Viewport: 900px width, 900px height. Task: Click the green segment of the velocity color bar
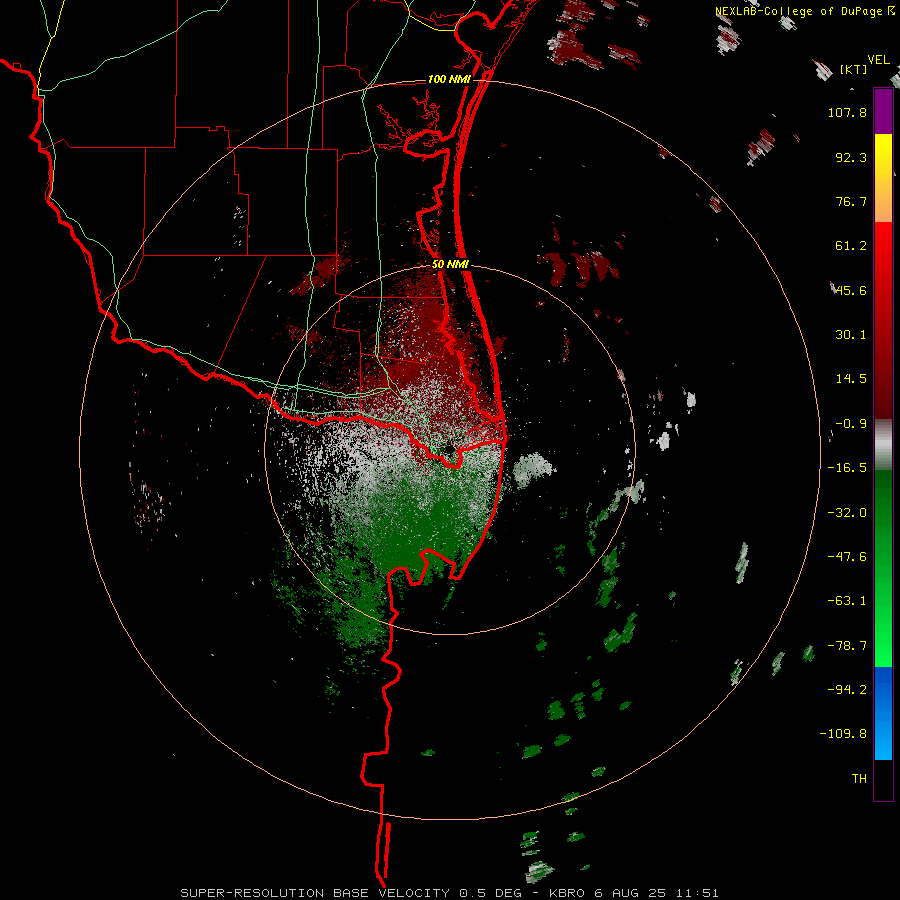(x=883, y=568)
